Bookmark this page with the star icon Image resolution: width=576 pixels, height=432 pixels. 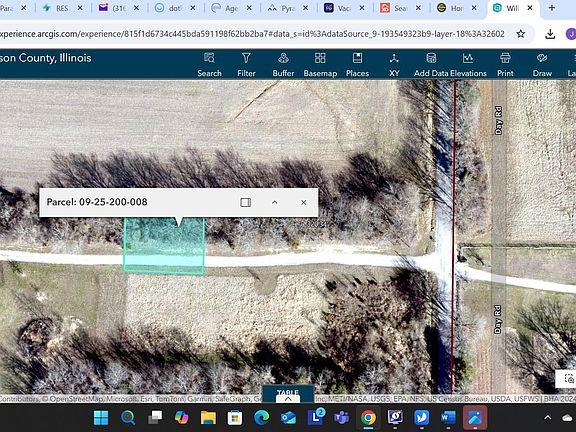tap(521, 34)
